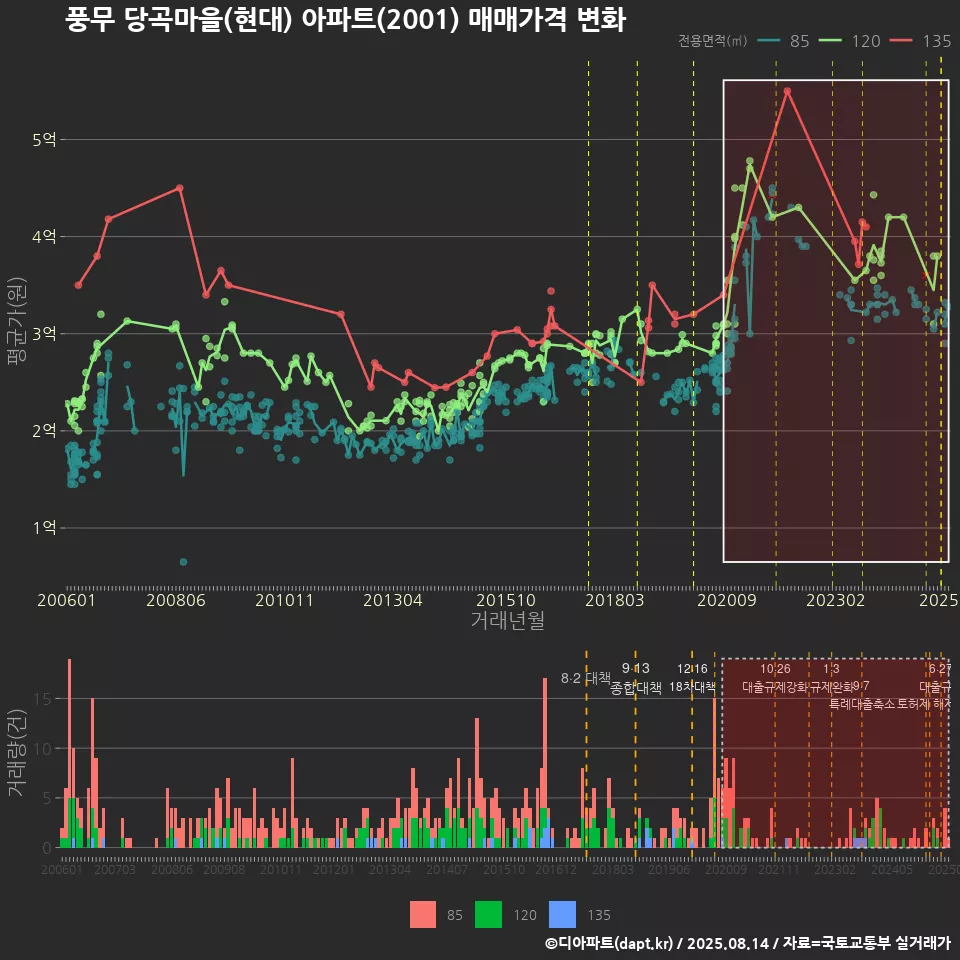The width and height of the screenshot is (960, 960).
Task: Click the 특례대출축소 annotation text
Action: pyautogui.click(x=862, y=704)
